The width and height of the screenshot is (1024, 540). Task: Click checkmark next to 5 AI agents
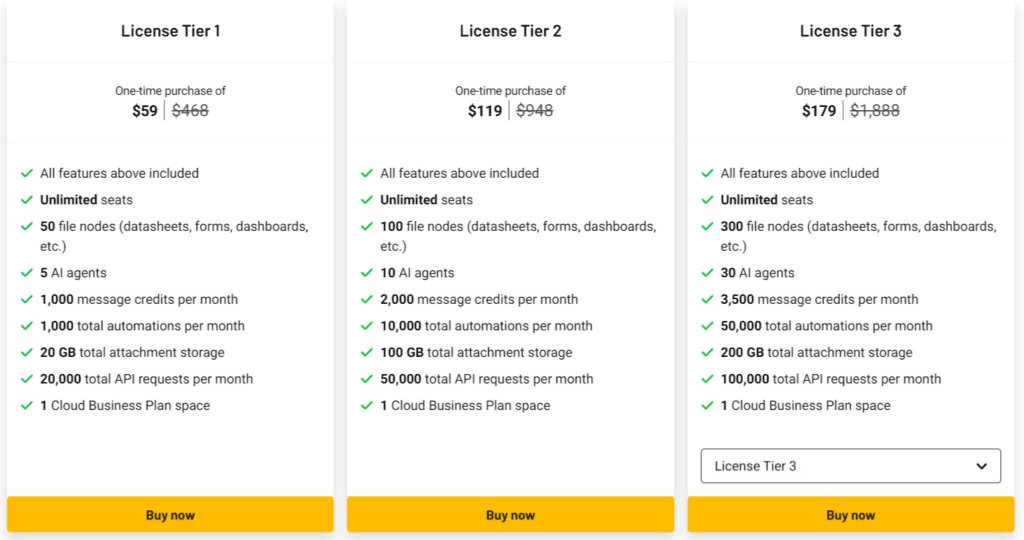pos(27,273)
